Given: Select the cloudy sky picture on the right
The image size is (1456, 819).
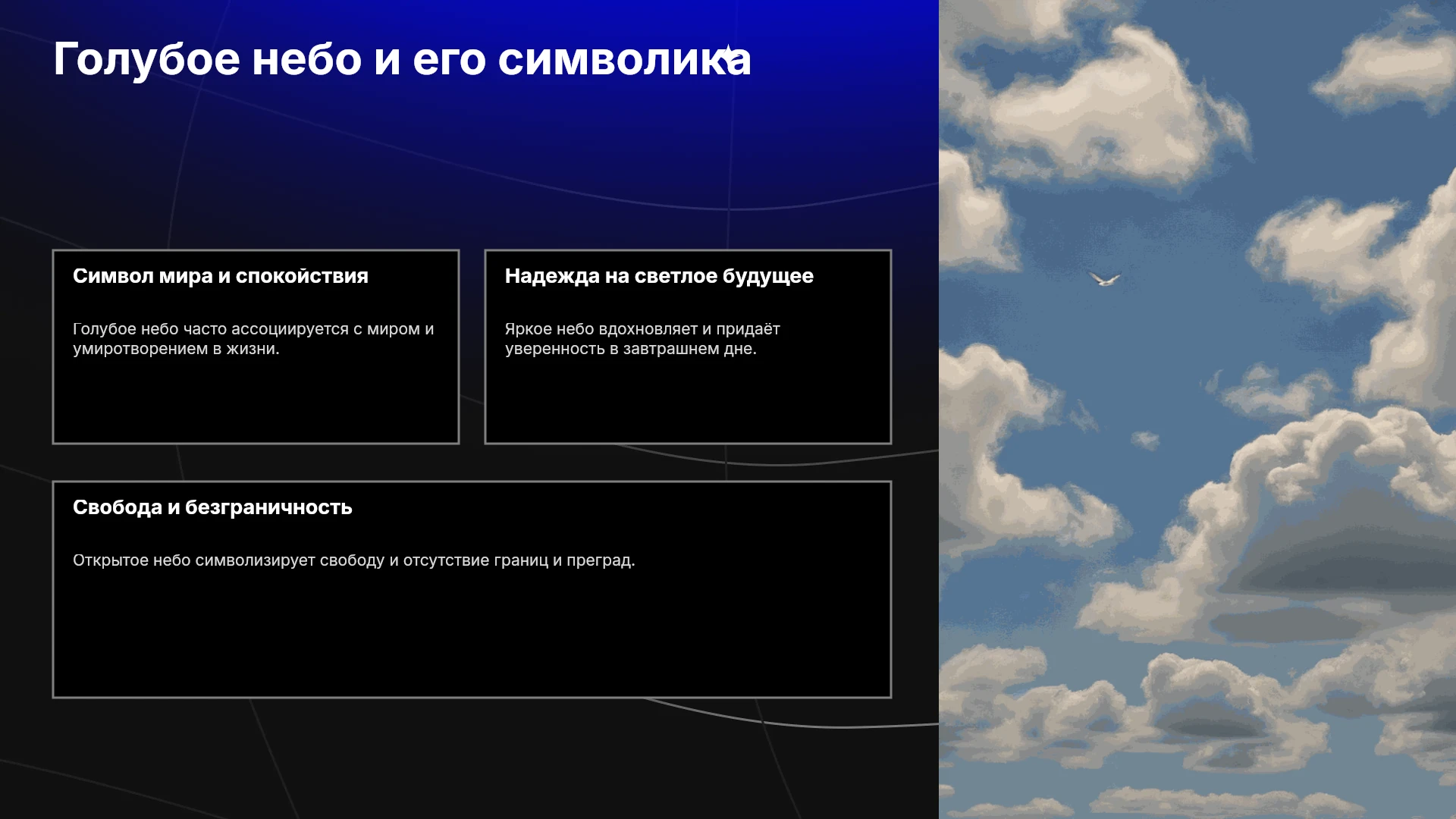Looking at the screenshot, I should click(1197, 409).
